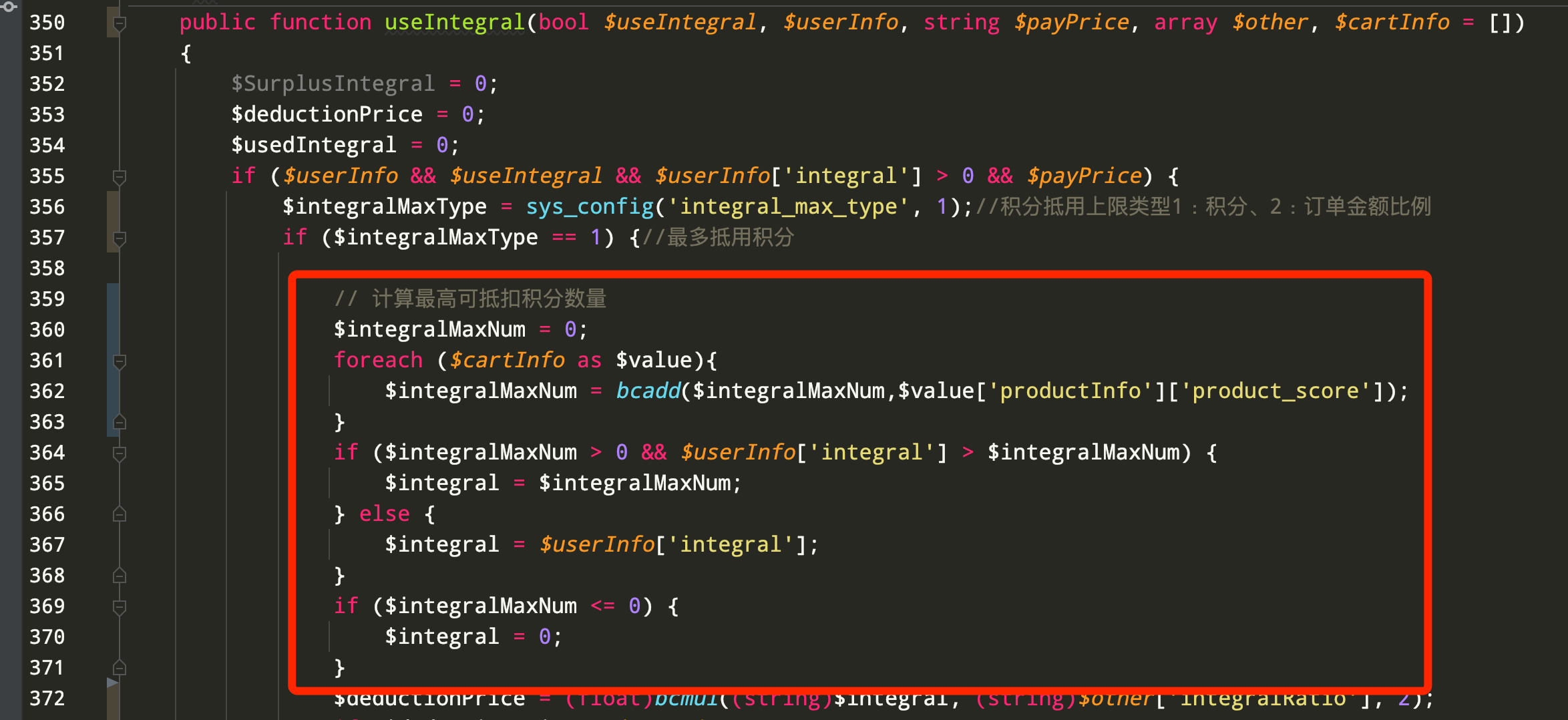
Task: Click line number 350 in gutter
Action: tap(47, 23)
